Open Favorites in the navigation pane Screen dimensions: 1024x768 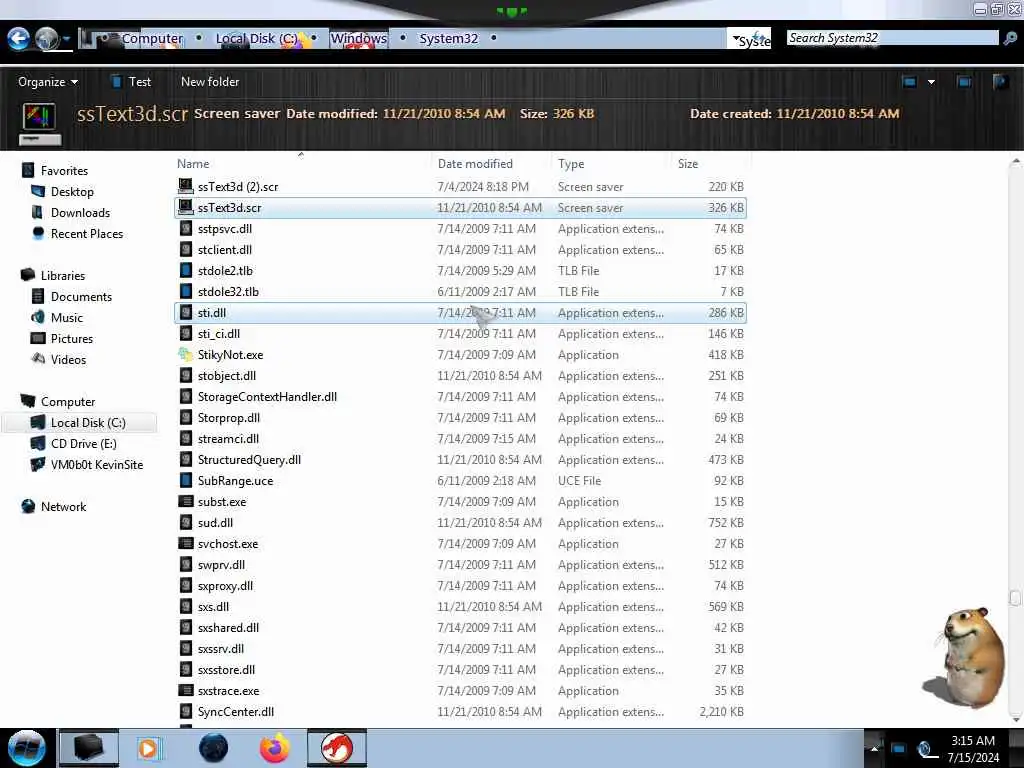click(64, 170)
